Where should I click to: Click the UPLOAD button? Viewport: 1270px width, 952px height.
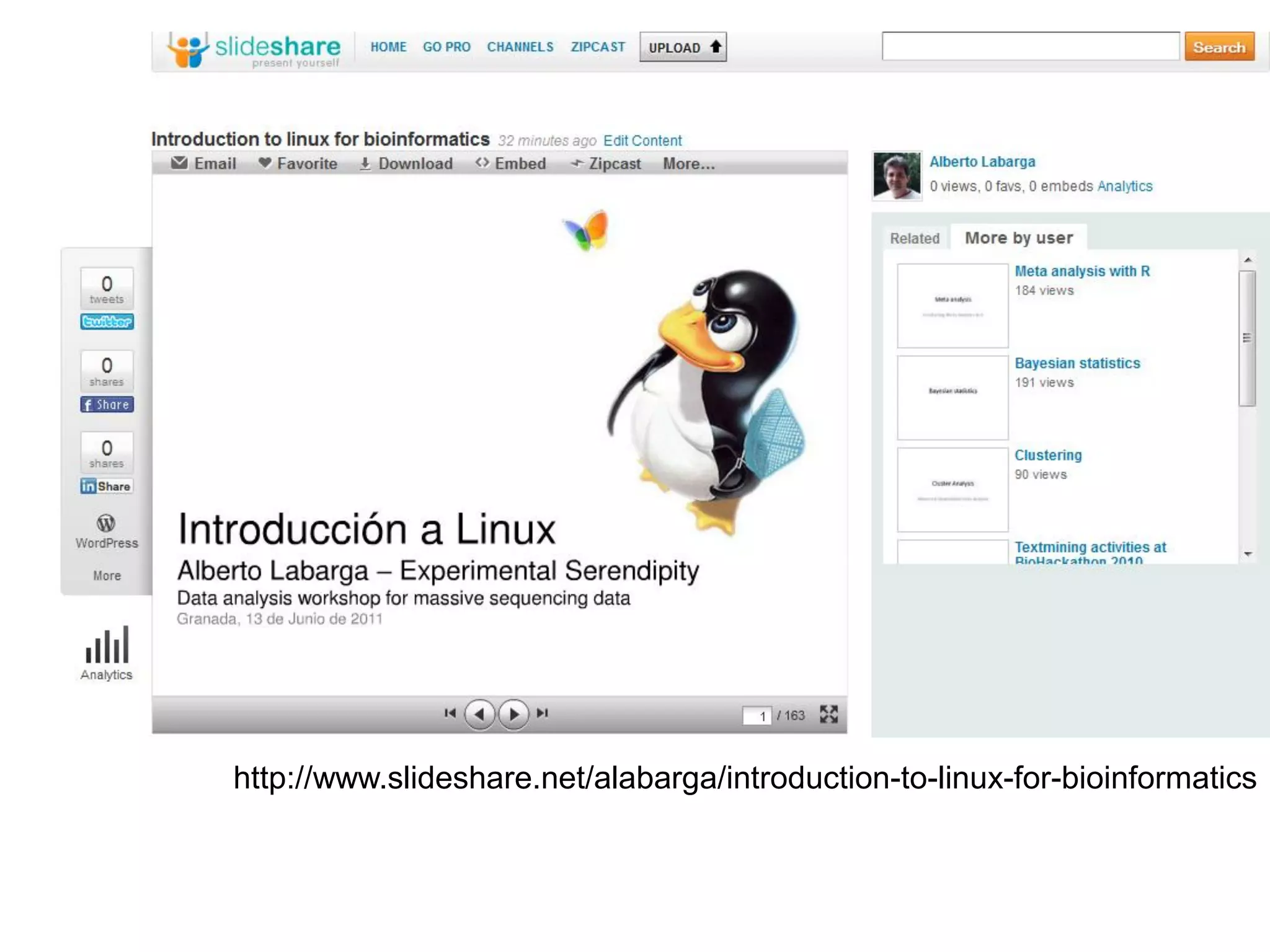click(683, 47)
